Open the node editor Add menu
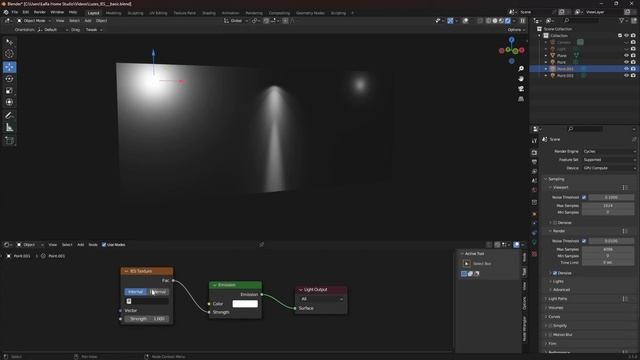This screenshot has height=360, width=640. [x=80, y=245]
